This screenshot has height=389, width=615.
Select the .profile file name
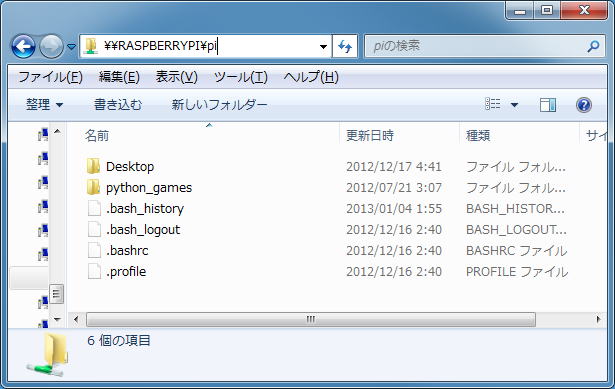[126, 271]
